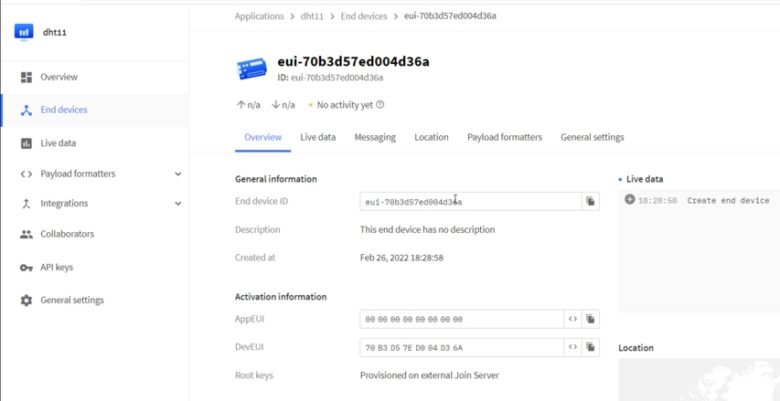Viewport: 780px width, 401px height.
Task: Open API keys in sidebar
Action: [x=57, y=267]
